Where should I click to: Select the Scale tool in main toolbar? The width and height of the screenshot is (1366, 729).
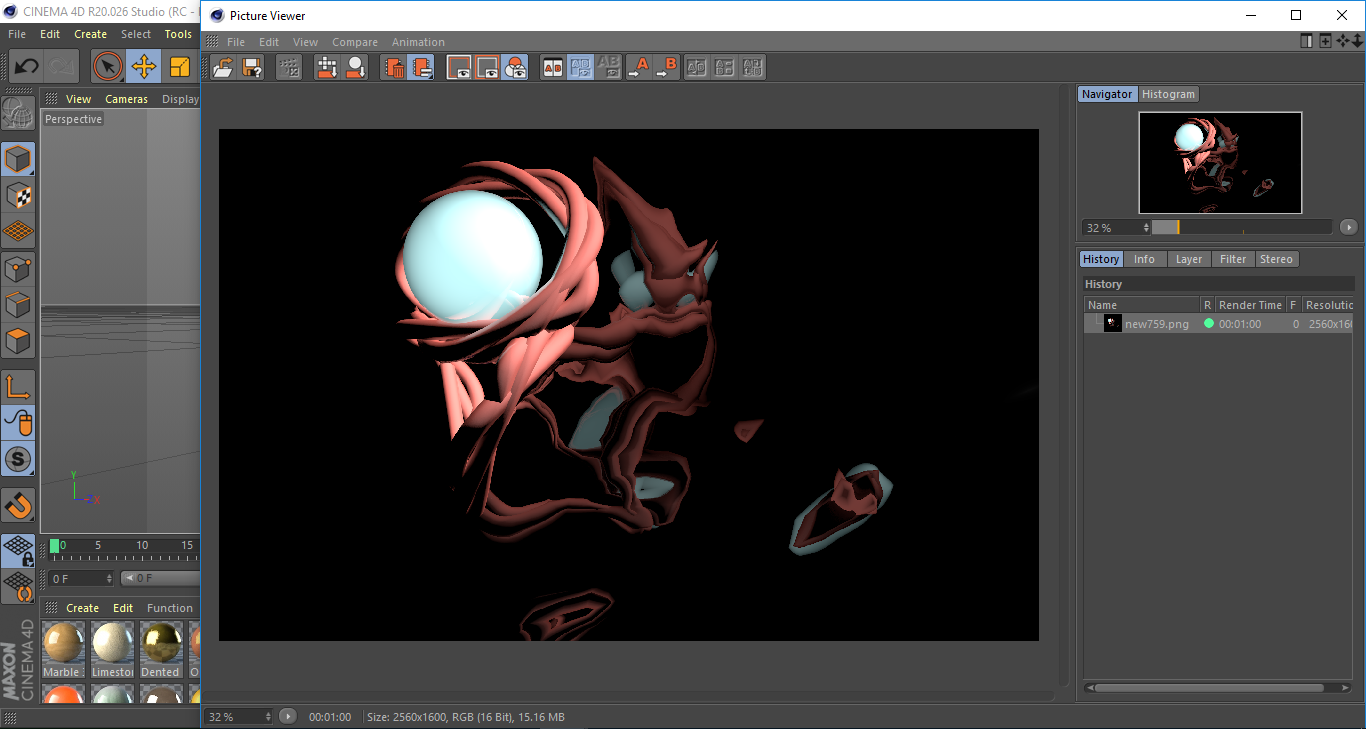coord(180,67)
